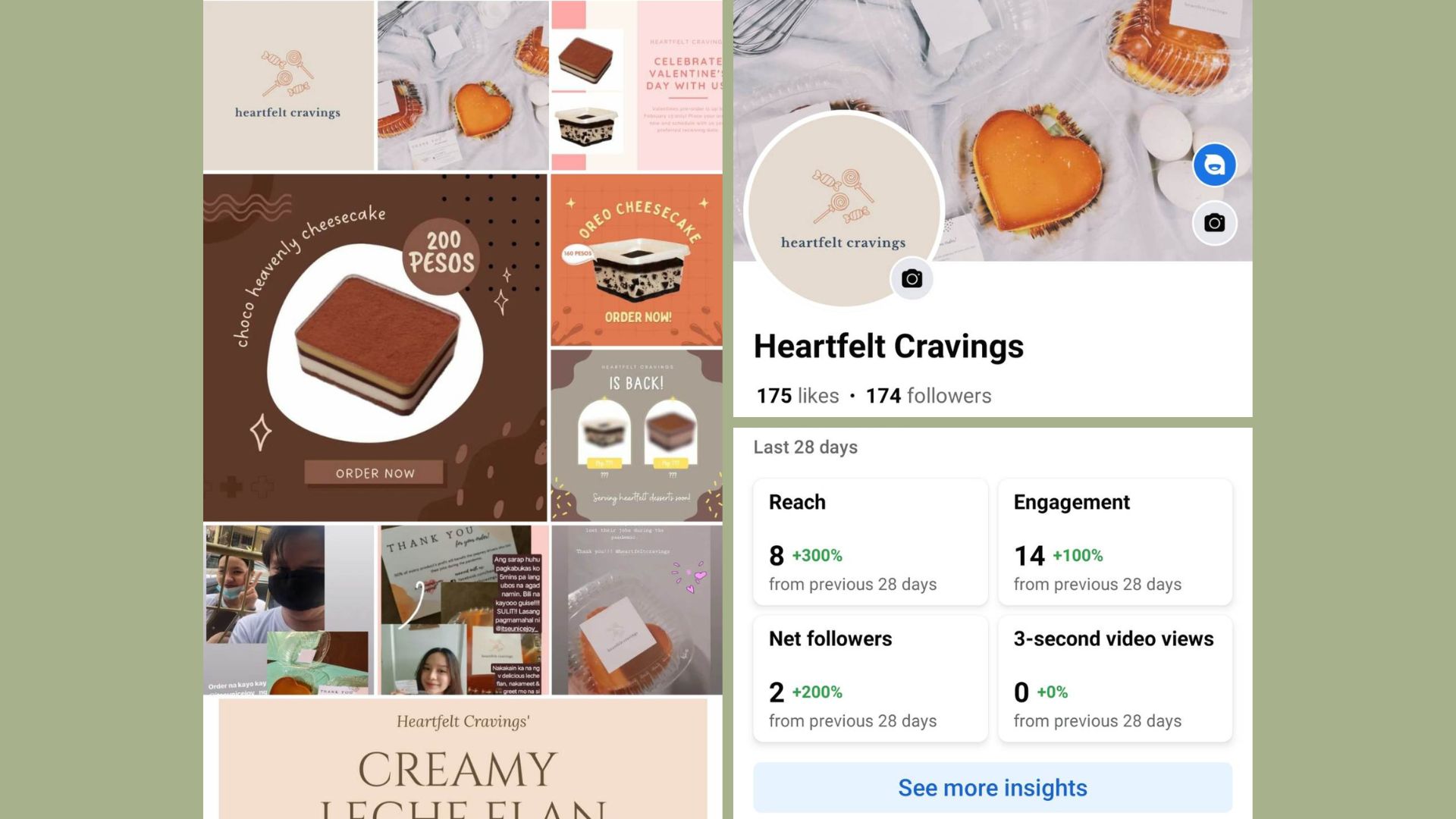Click See more insights button

click(x=992, y=788)
